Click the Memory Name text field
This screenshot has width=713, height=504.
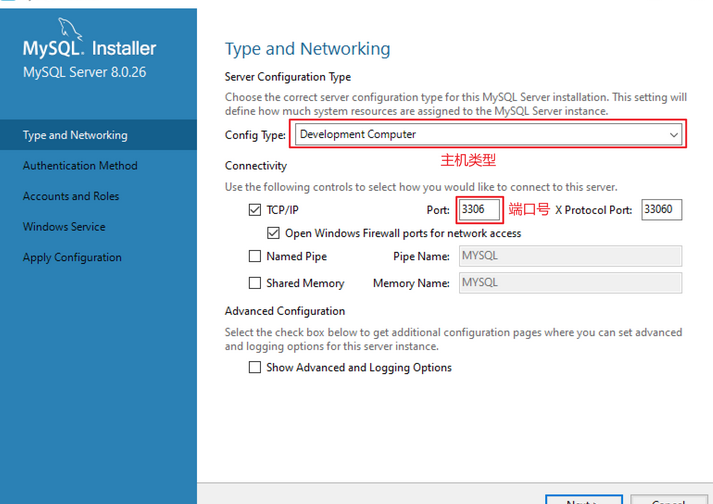(570, 283)
